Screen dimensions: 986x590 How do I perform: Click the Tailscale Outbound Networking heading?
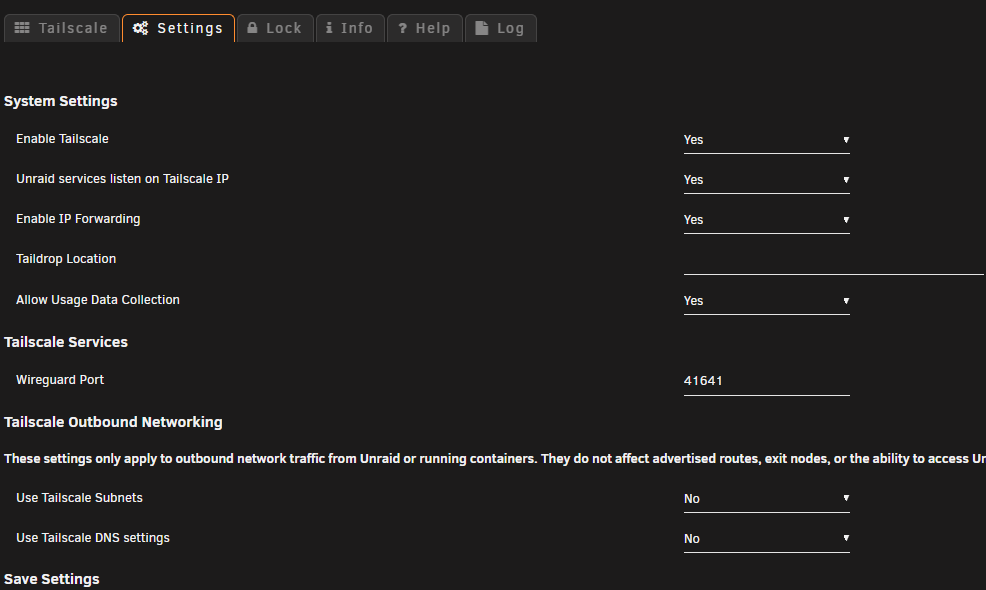(x=113, y=422)
